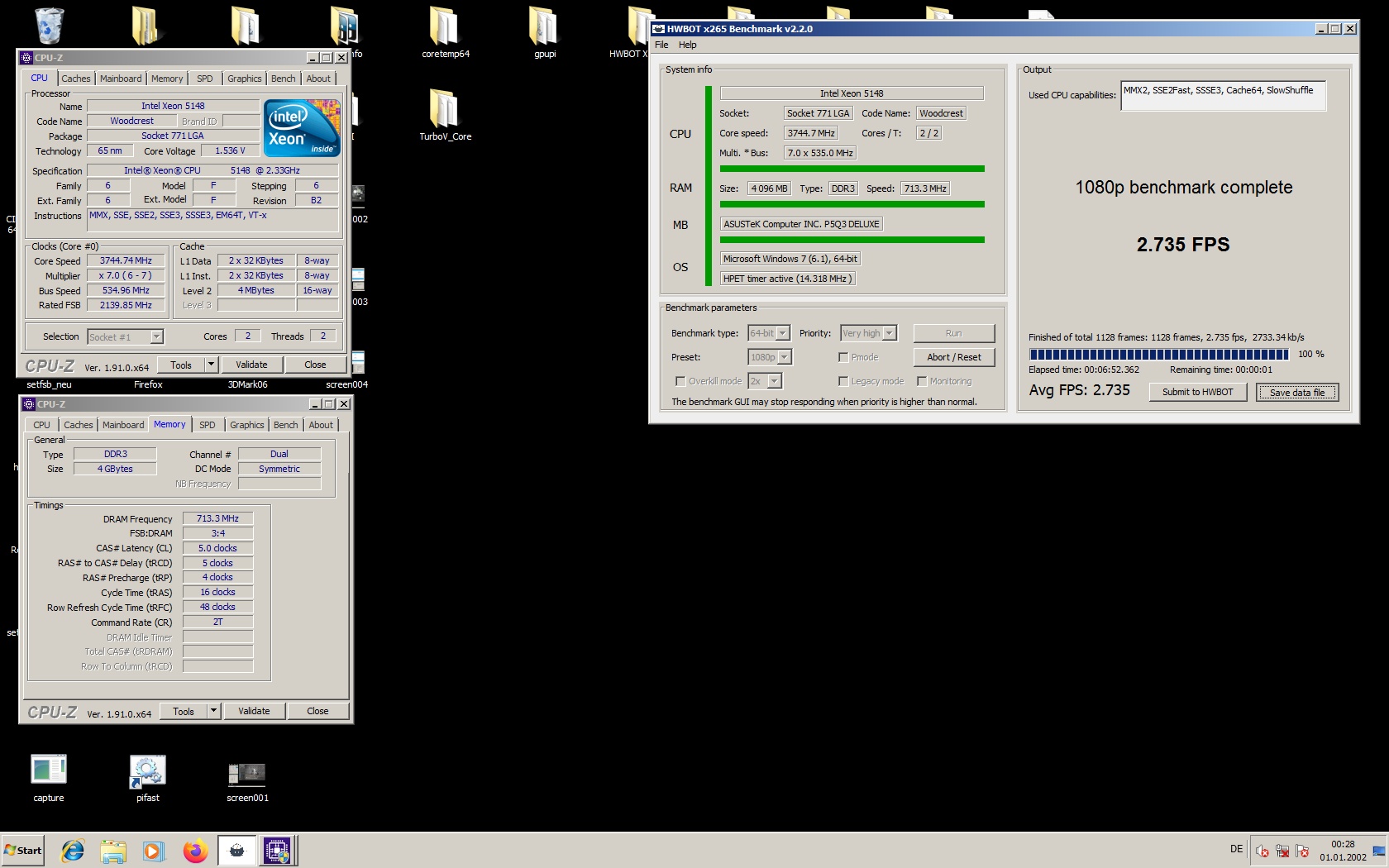Toggle the Pmode checkbox
1389x868 pixels.
coord(843,357)
